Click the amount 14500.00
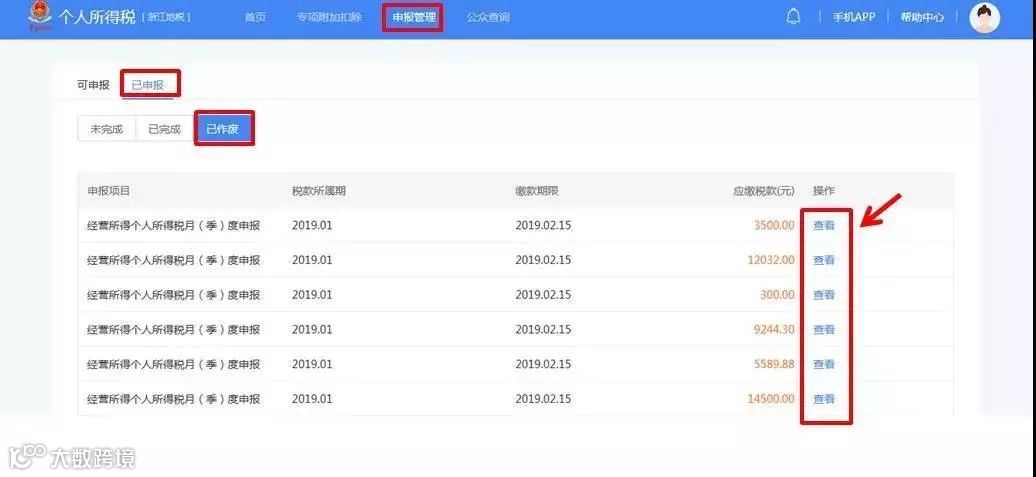1036x477 pixels. pos(771,399)
